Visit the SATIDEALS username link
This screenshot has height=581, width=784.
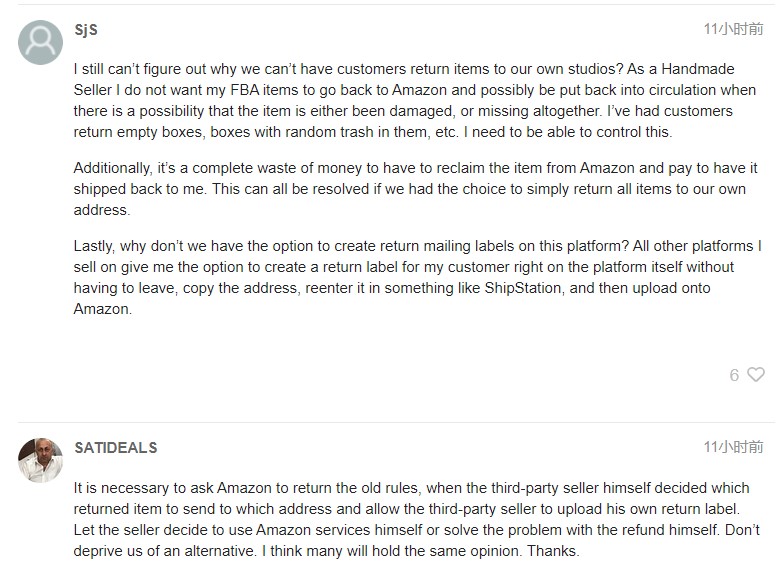point(116,448)
